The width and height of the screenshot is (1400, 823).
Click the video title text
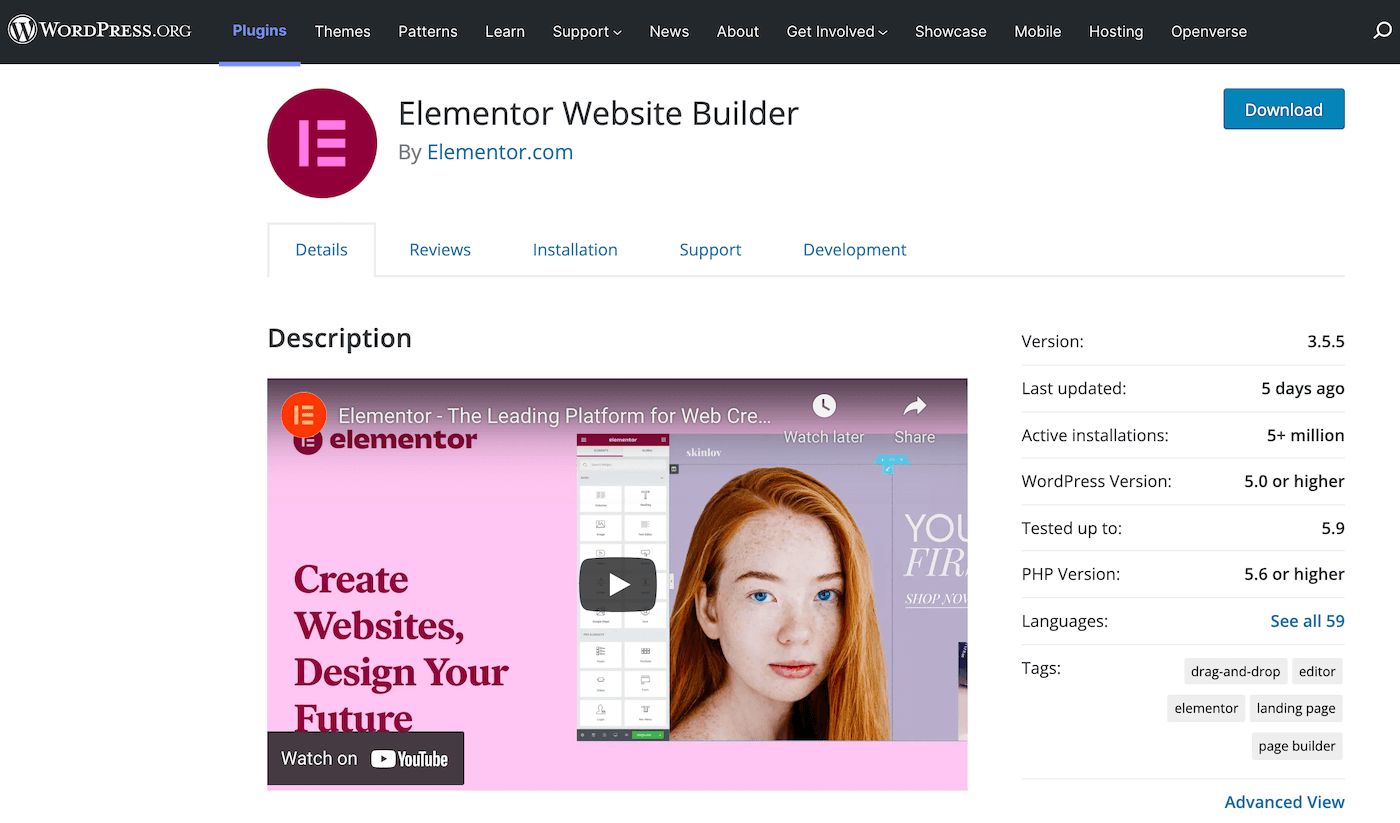(555, 415)
